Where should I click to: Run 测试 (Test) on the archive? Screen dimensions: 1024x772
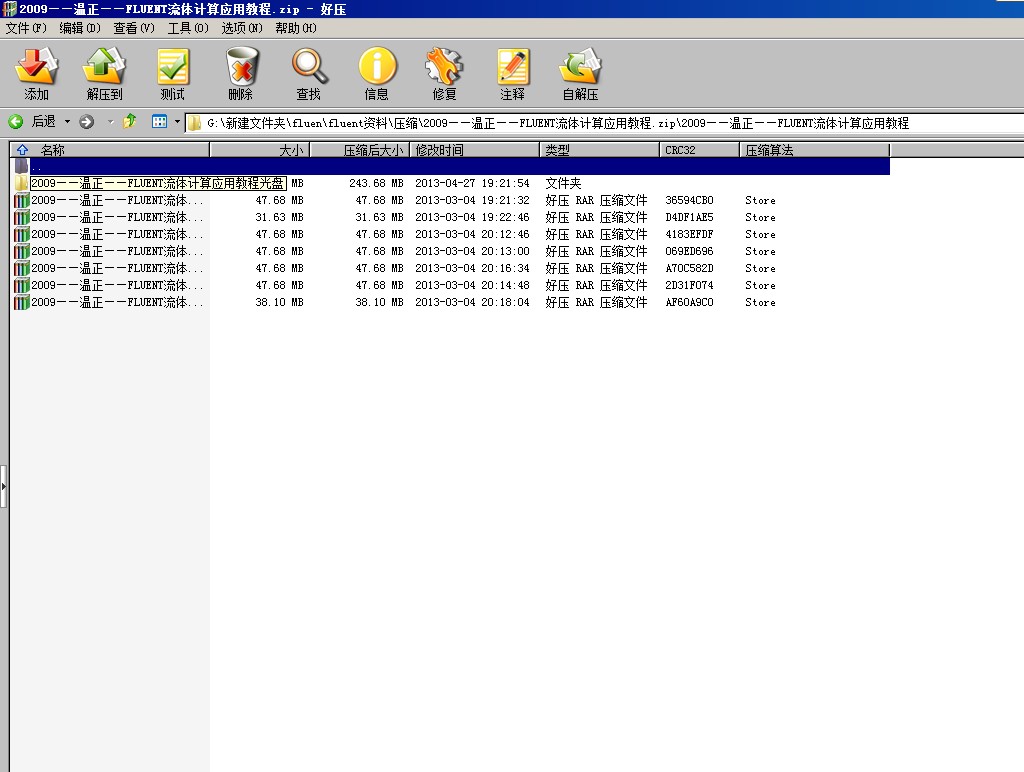click(173, 75)
